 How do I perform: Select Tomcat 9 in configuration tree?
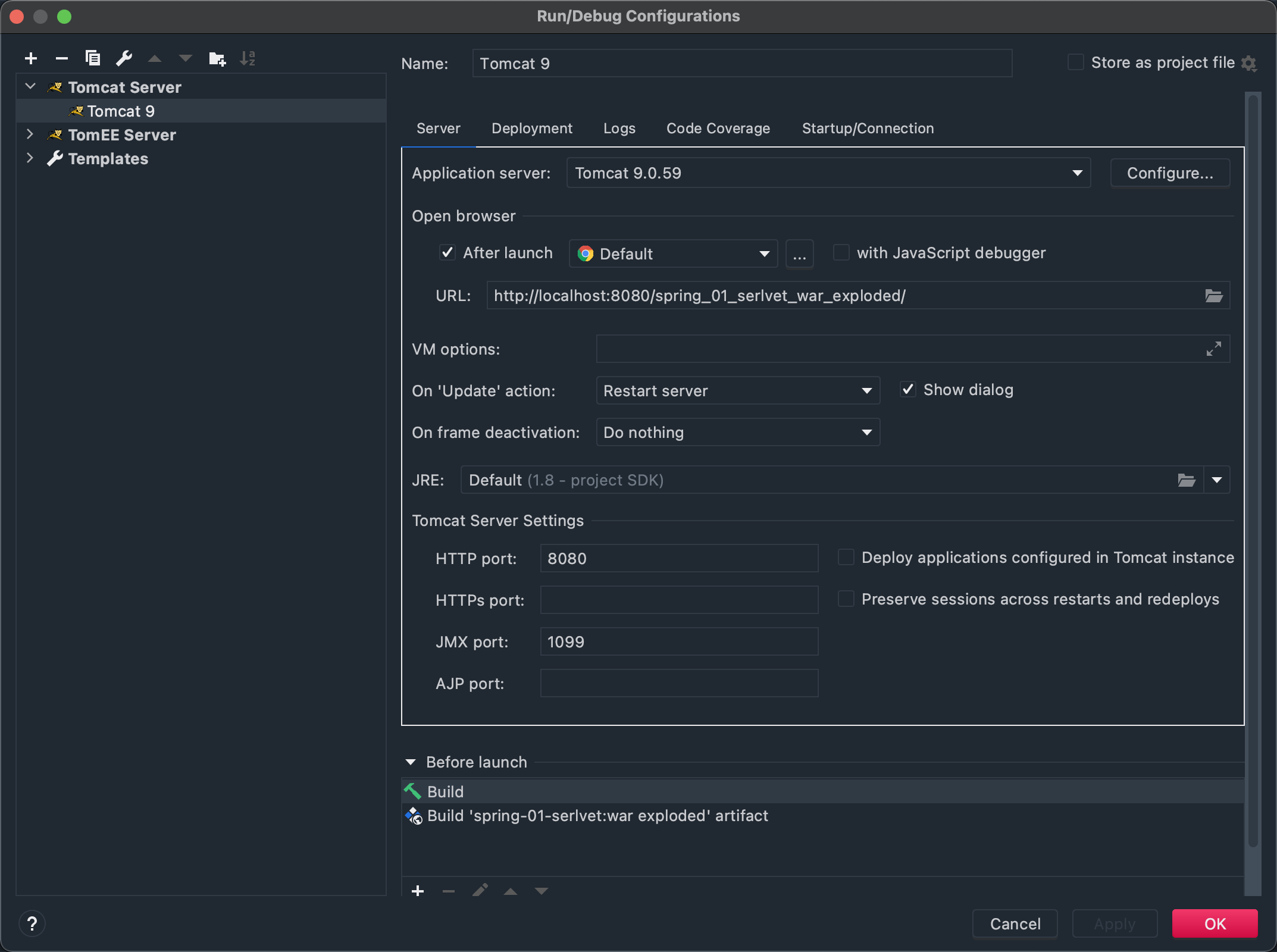[201, 111]
